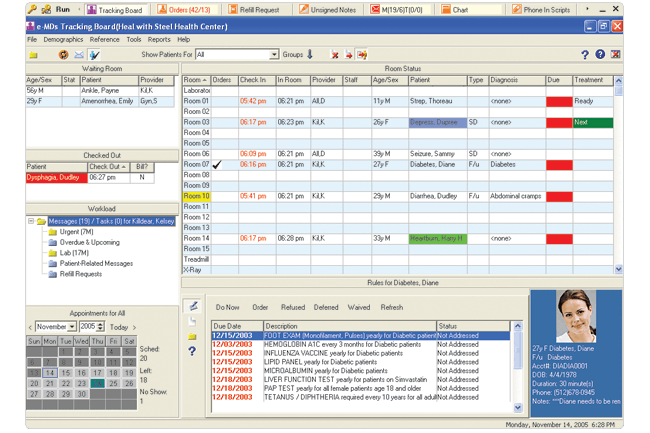Click the checkmark pen icon in toolbar
Screen dimensions: 650x433
coord(95,55)
